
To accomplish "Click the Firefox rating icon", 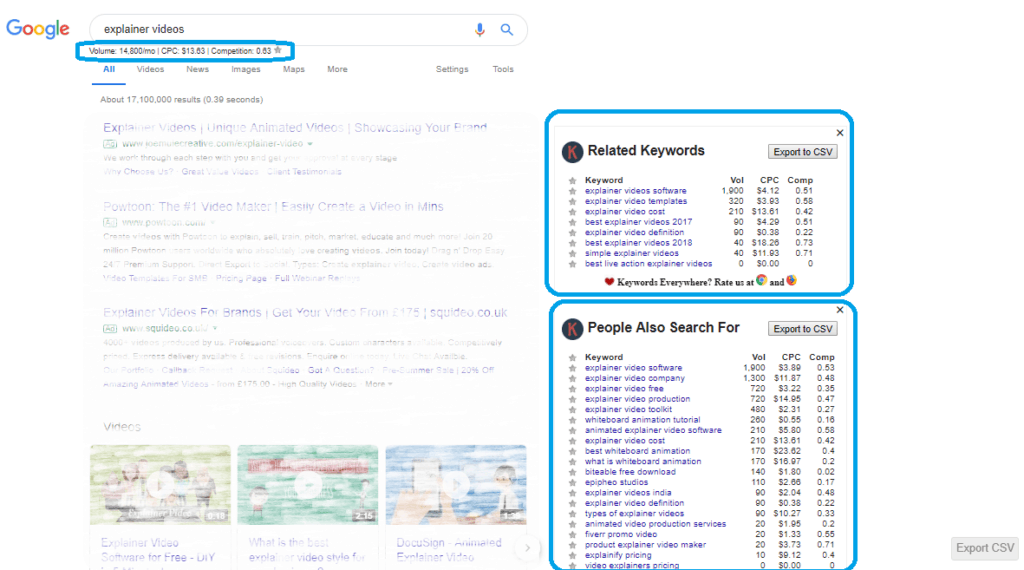I will tap(792, 281).
